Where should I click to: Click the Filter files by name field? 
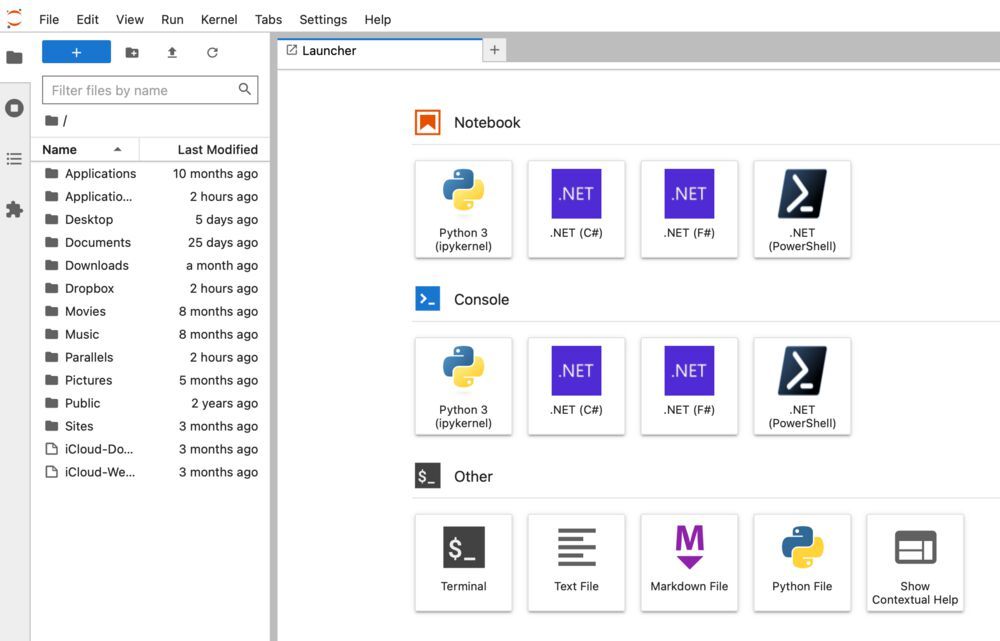point(140,90)
